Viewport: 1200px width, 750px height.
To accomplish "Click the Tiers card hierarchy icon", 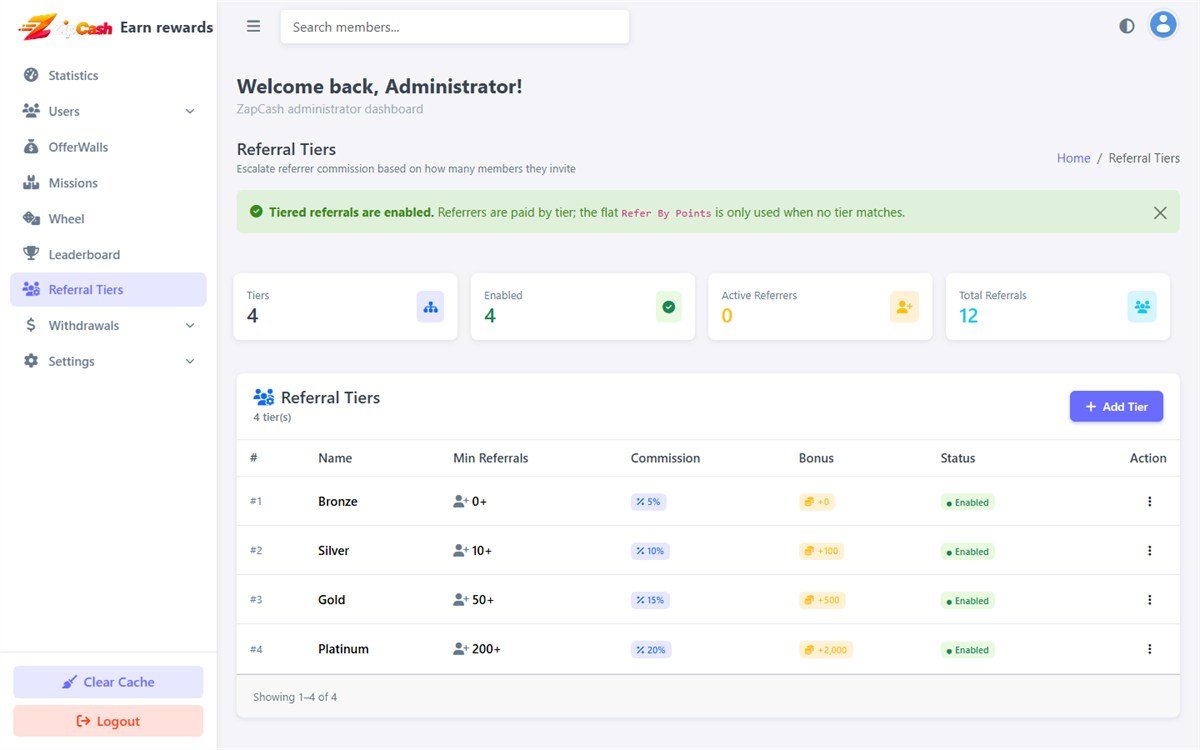I will 431,307.
